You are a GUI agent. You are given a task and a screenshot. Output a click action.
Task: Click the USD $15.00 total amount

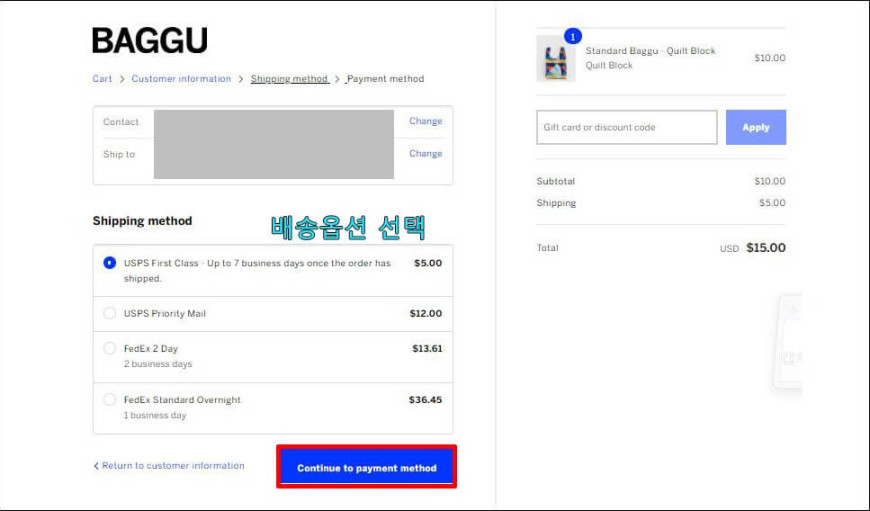[x=752, y=248]
